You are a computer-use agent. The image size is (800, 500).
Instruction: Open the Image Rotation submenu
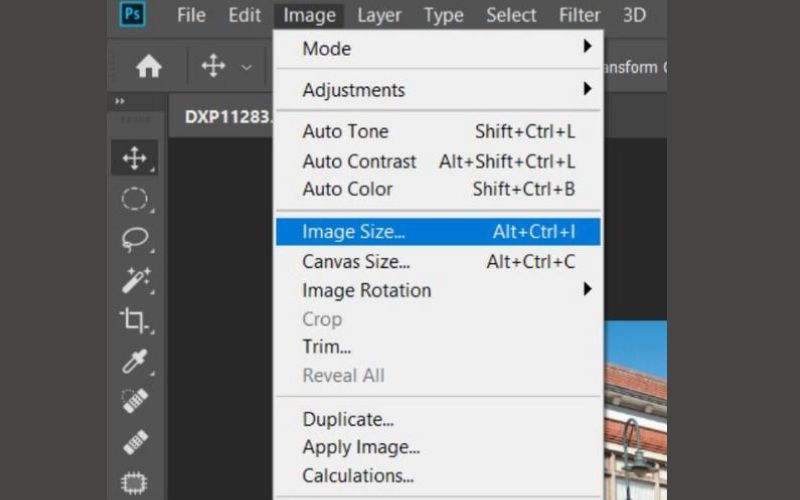[x=438, y=290]
